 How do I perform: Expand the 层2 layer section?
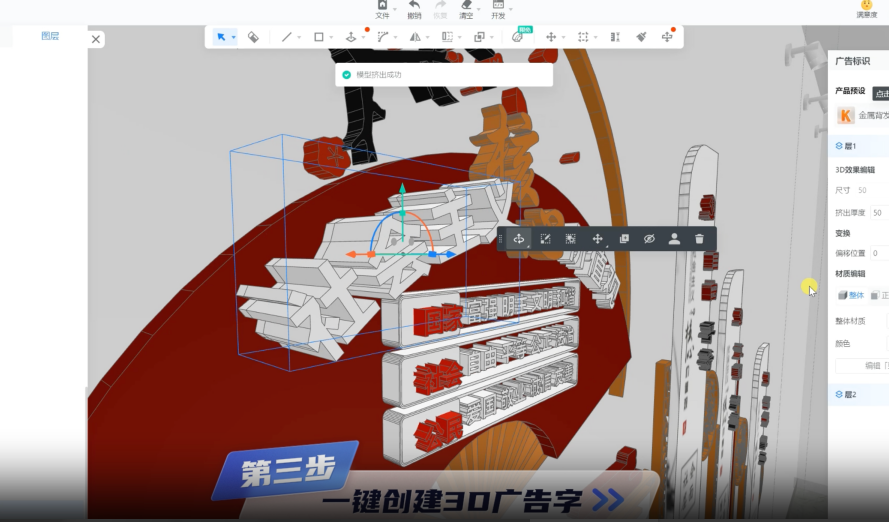tap(850, 395)
